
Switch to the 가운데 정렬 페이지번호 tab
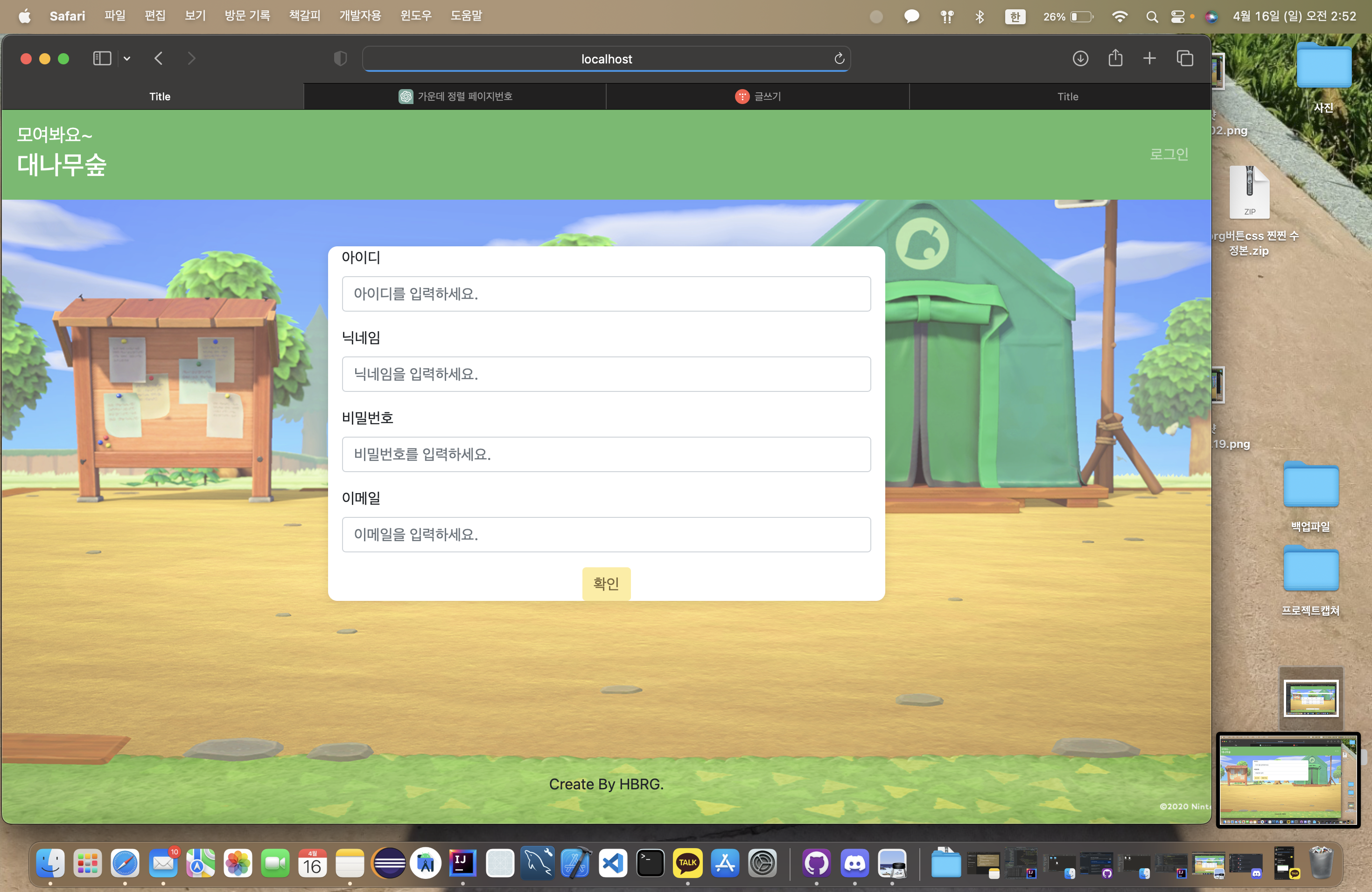click(455, 96)
